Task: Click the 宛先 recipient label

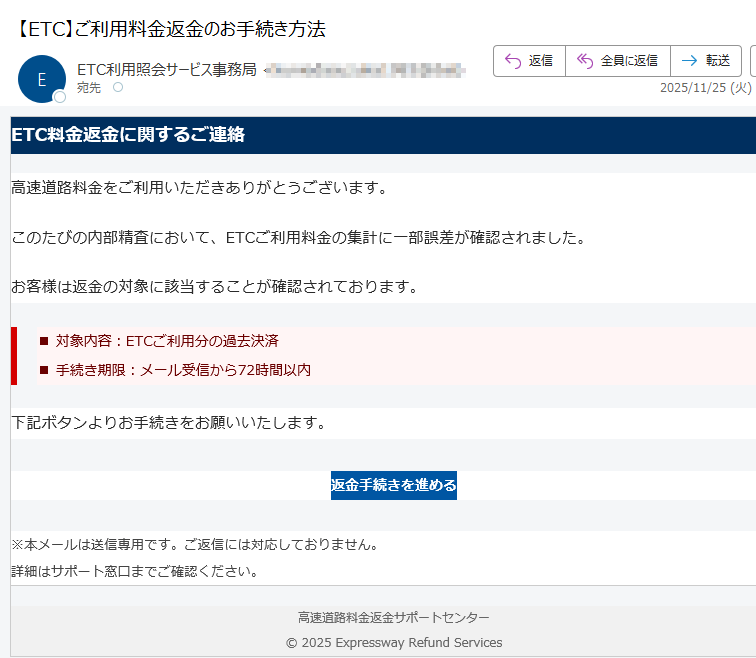Action: tap(89, 88)
